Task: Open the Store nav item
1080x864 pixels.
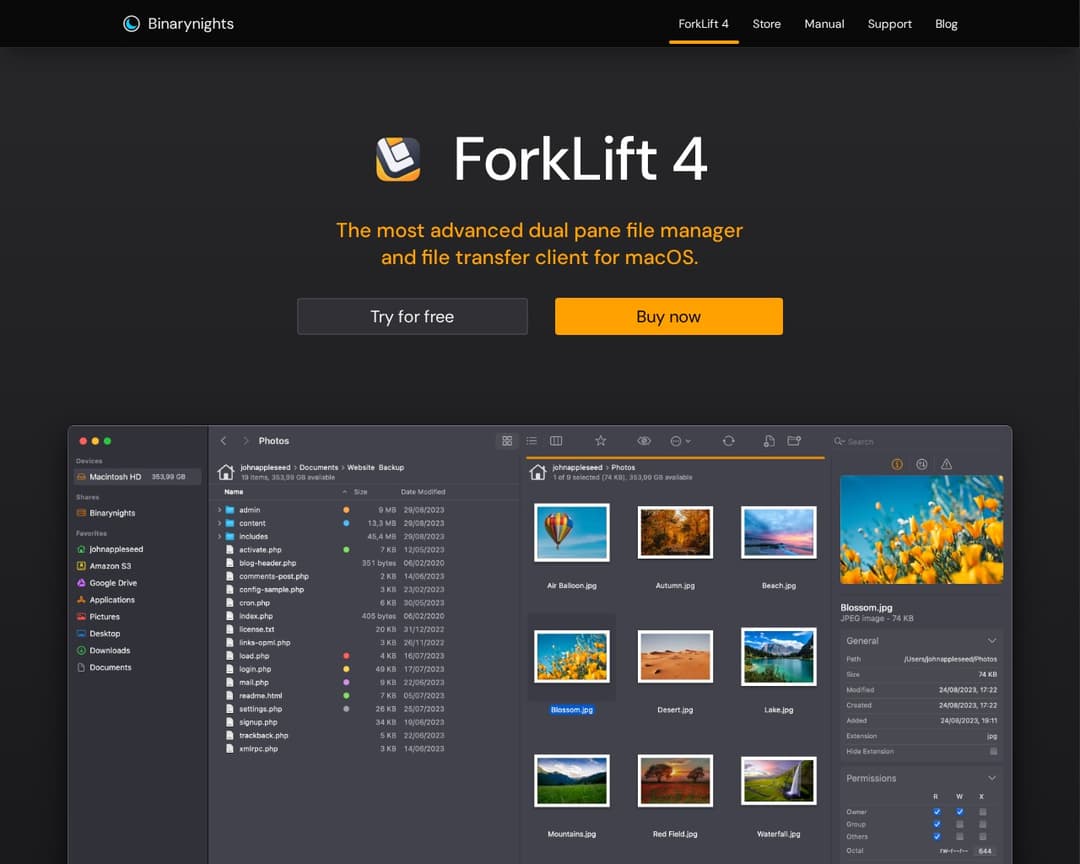Action: point(767,24)
